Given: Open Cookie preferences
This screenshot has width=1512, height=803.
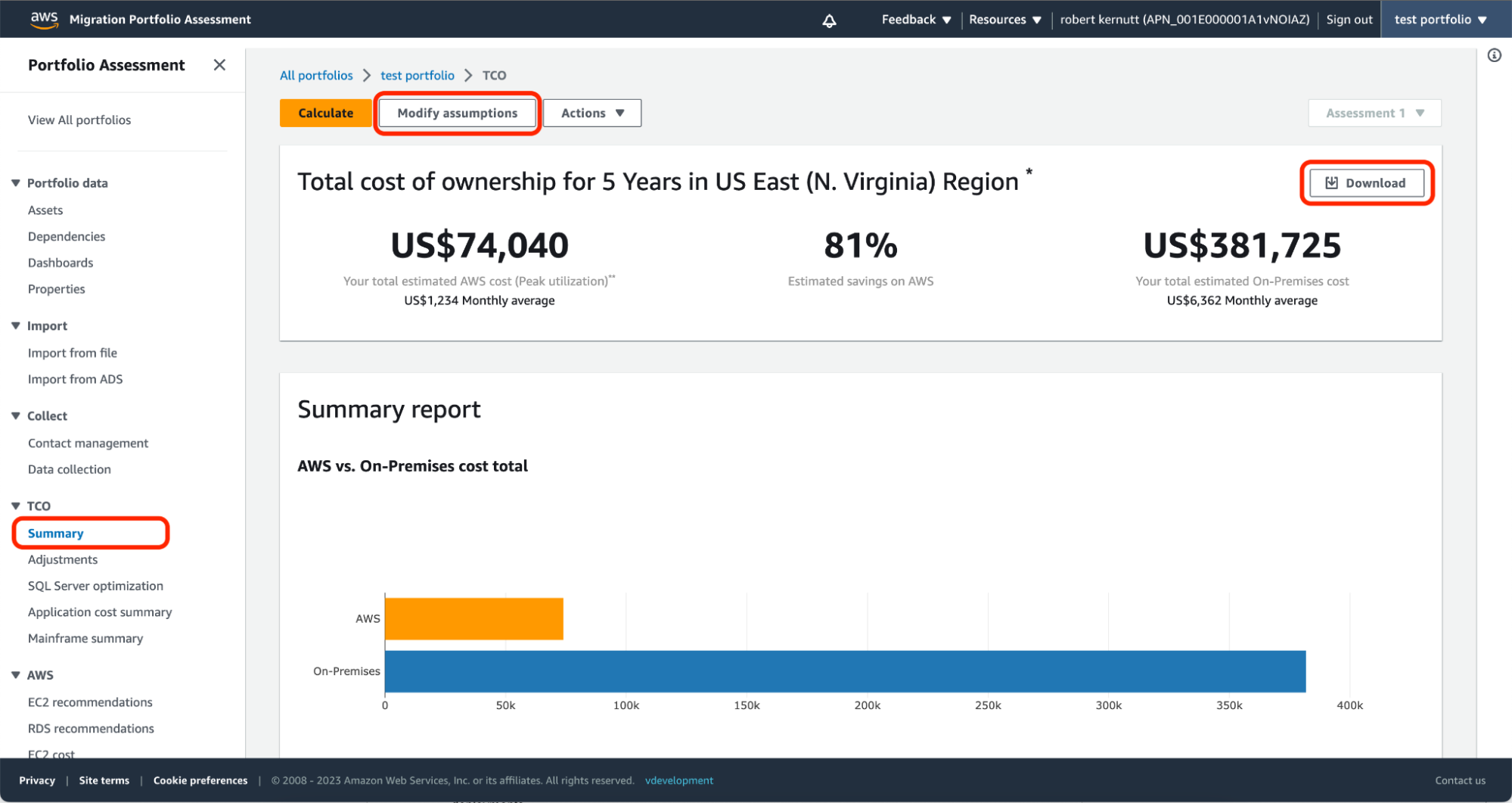Looking at the screenshot, I should tap(200, 781).
